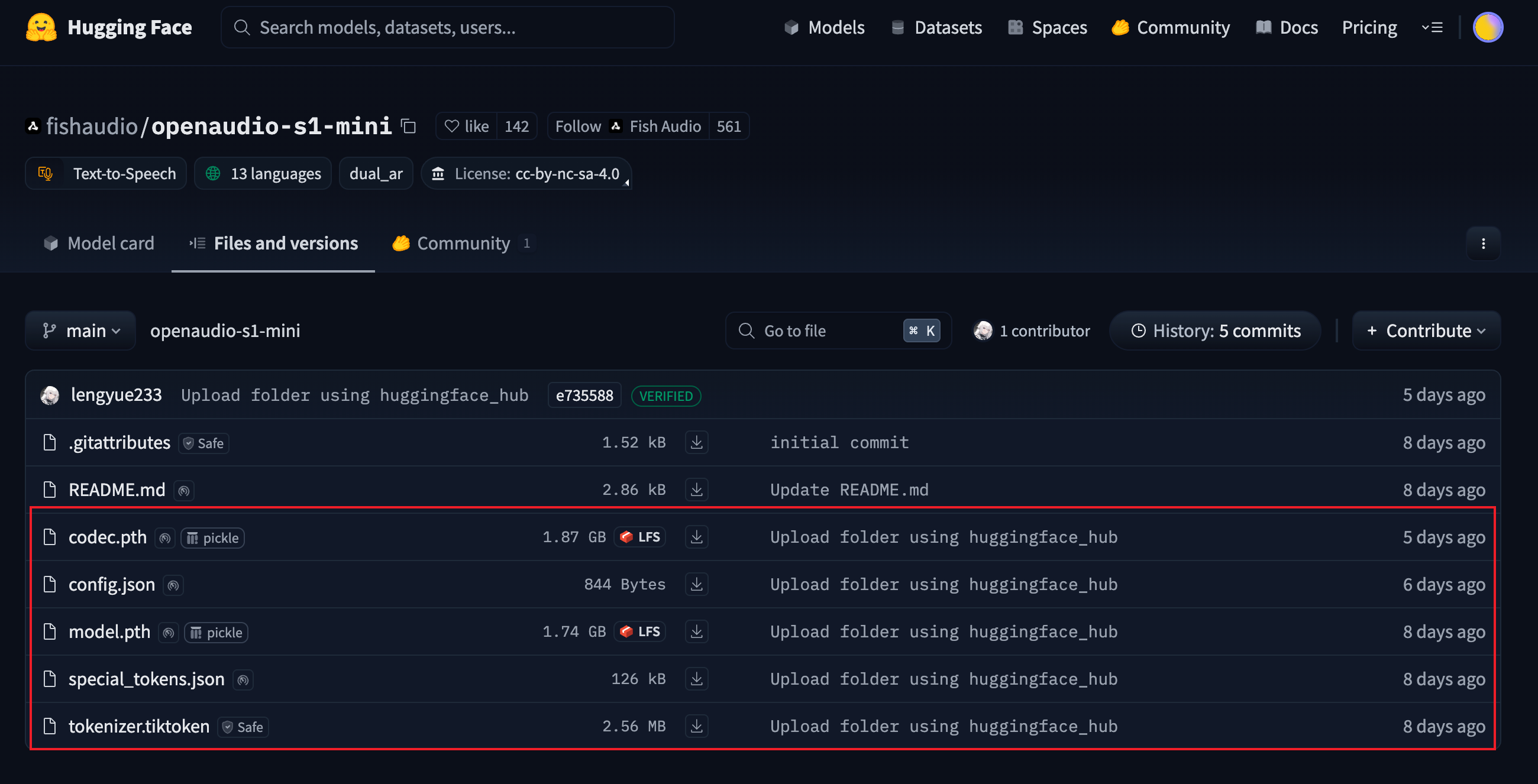View the 1 contributor list

coord(1032,331)
